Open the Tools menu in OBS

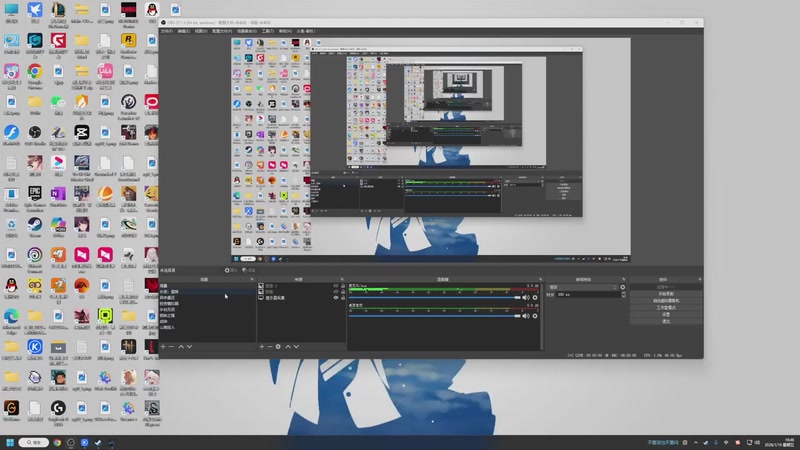(x=268, y=31)
